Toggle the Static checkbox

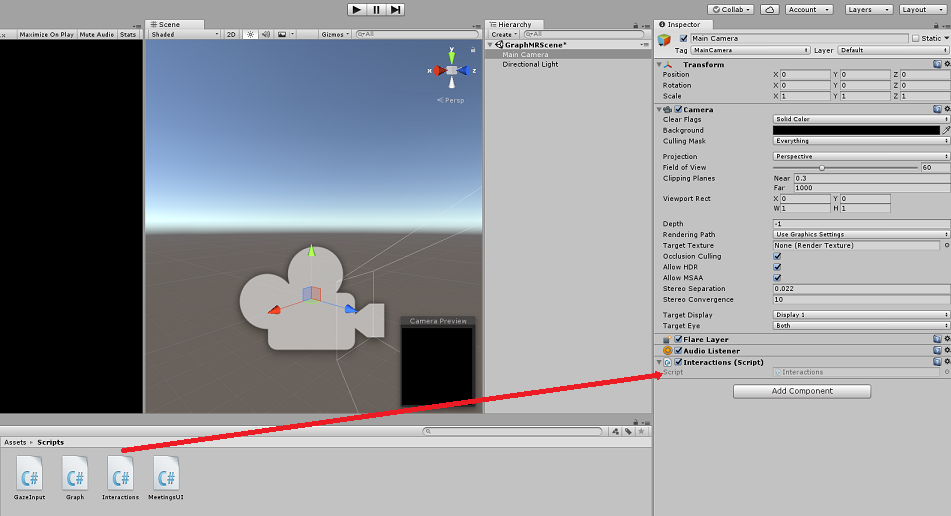click(x=916, y=38)
